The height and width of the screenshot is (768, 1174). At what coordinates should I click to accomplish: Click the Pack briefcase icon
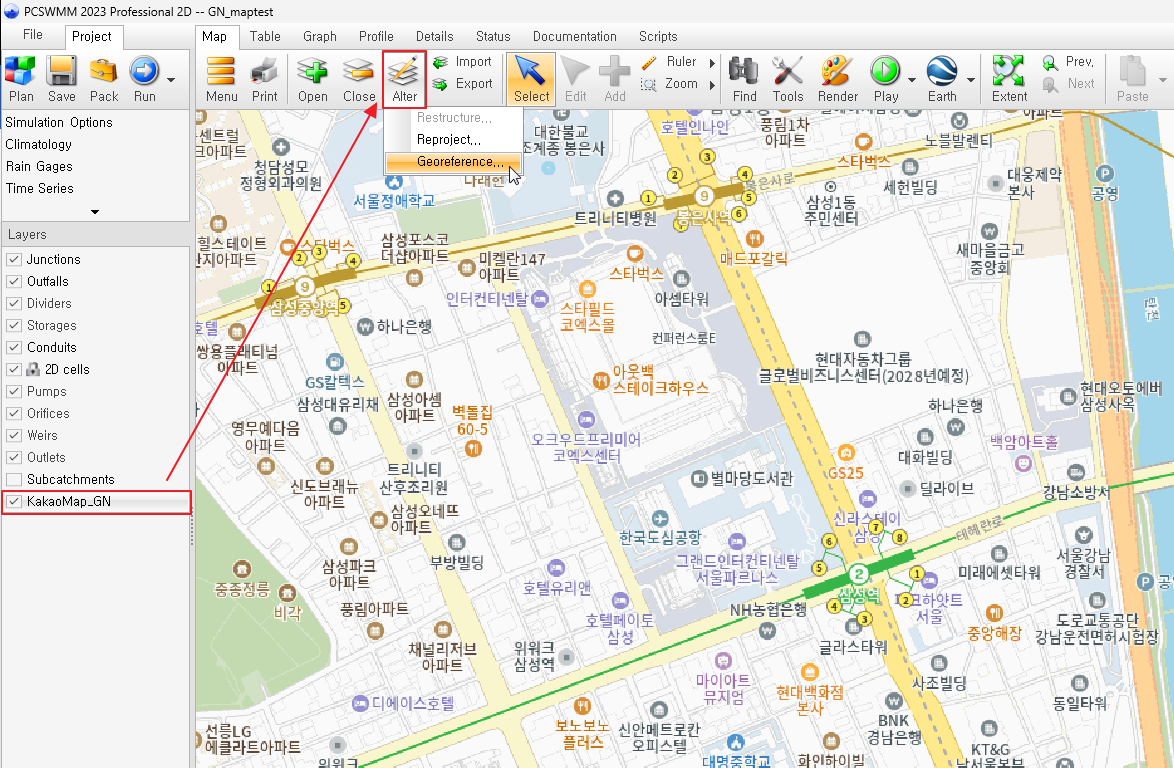pyautogui.click(x=103, y=71)
